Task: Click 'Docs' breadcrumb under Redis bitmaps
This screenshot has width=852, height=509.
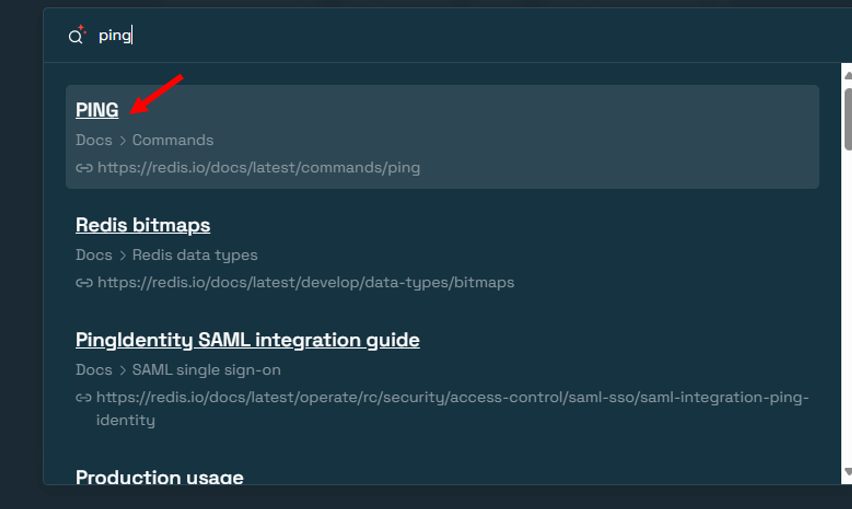Action: pyautogui.click(x=94, y=255)
